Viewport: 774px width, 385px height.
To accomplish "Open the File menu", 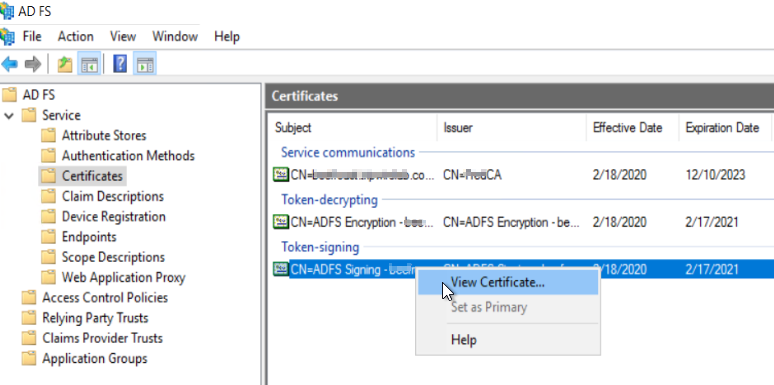I will tap(32, 37).
